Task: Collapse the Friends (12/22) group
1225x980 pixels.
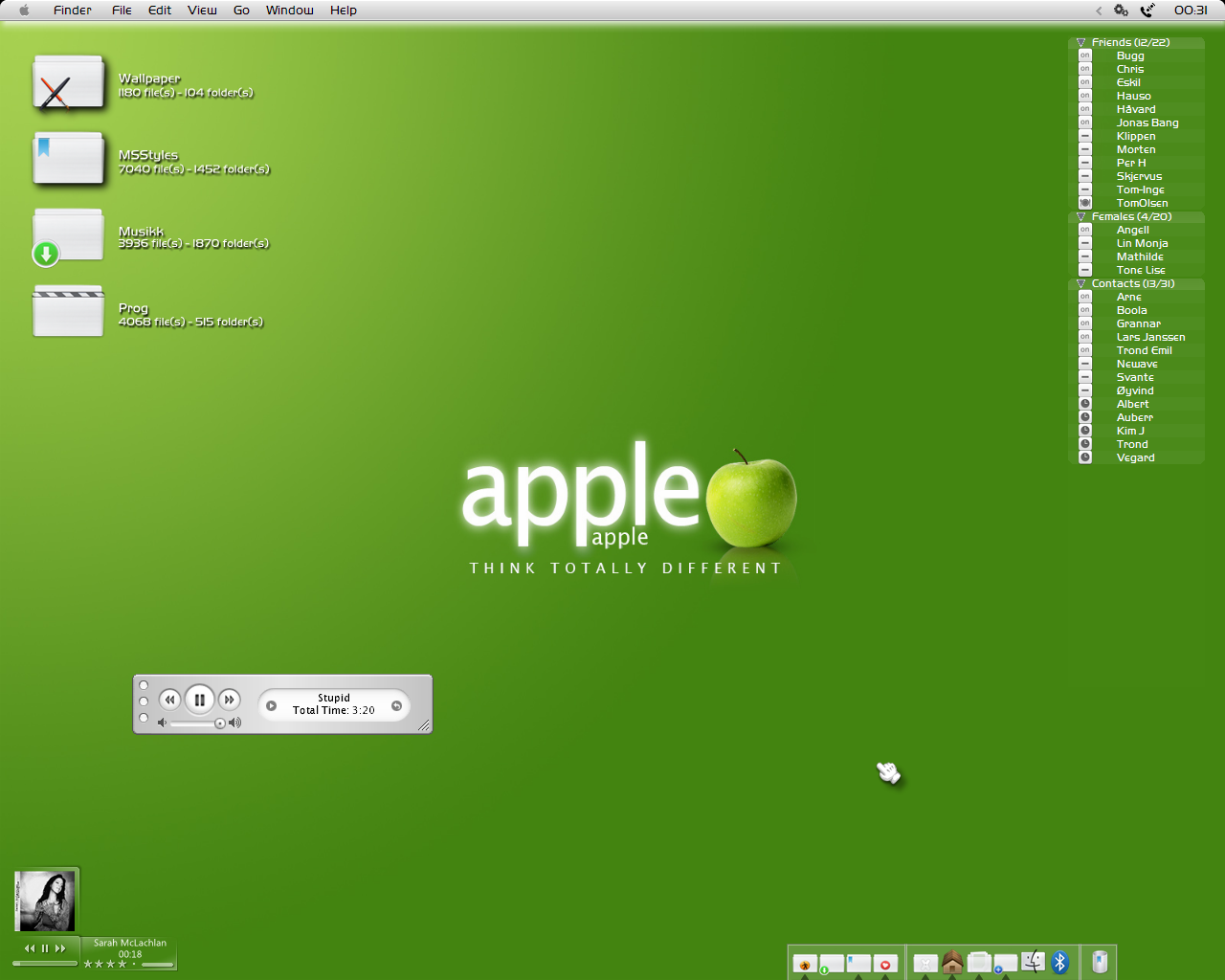Action: [1080, 43]
